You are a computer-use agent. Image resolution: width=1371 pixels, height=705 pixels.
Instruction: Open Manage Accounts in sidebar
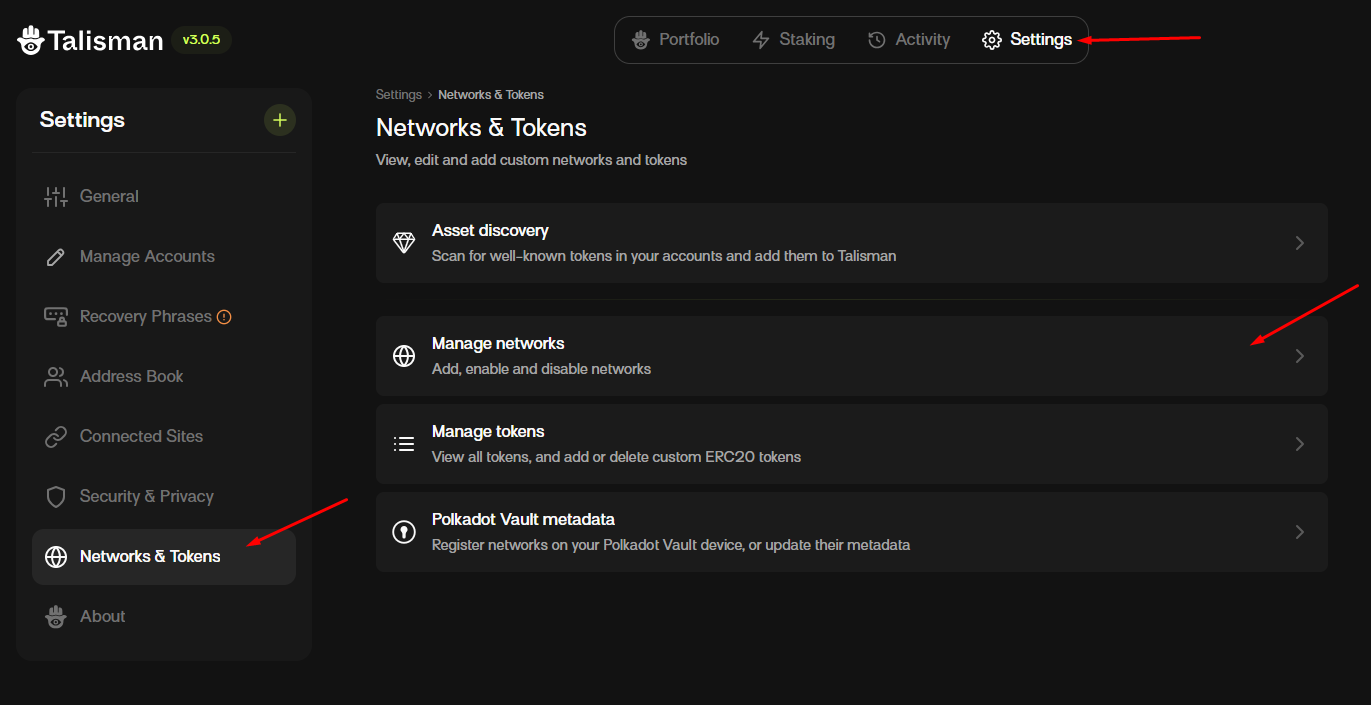tap(147, 257)
